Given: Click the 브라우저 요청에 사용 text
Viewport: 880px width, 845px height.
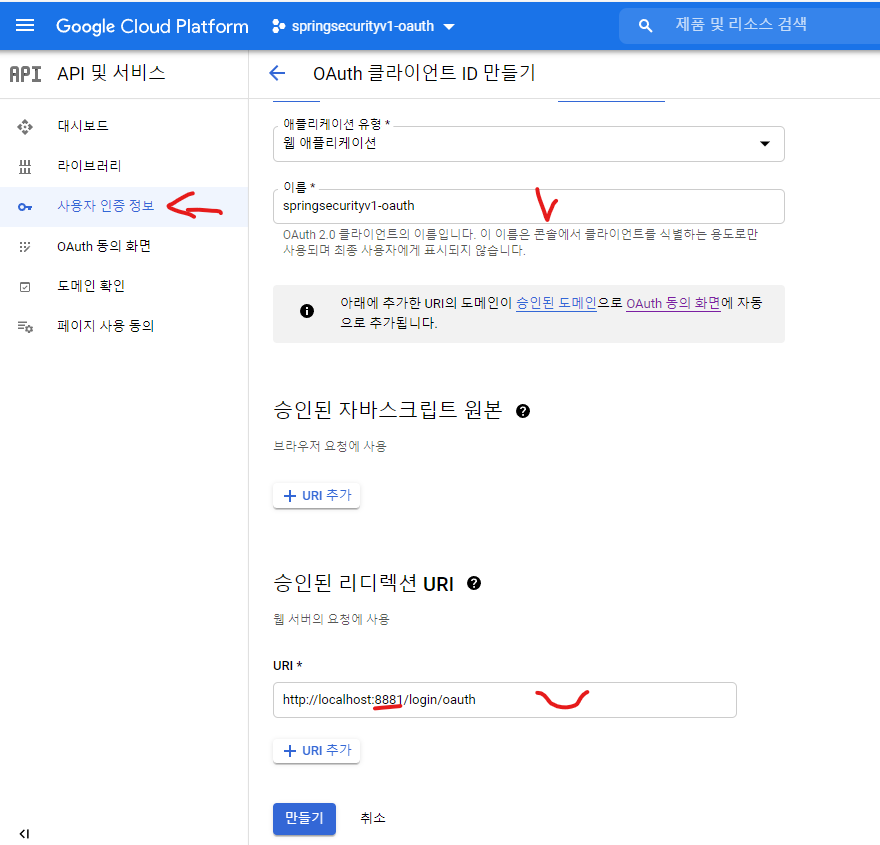Looking at the screenshot, I should tap(330, 446).
